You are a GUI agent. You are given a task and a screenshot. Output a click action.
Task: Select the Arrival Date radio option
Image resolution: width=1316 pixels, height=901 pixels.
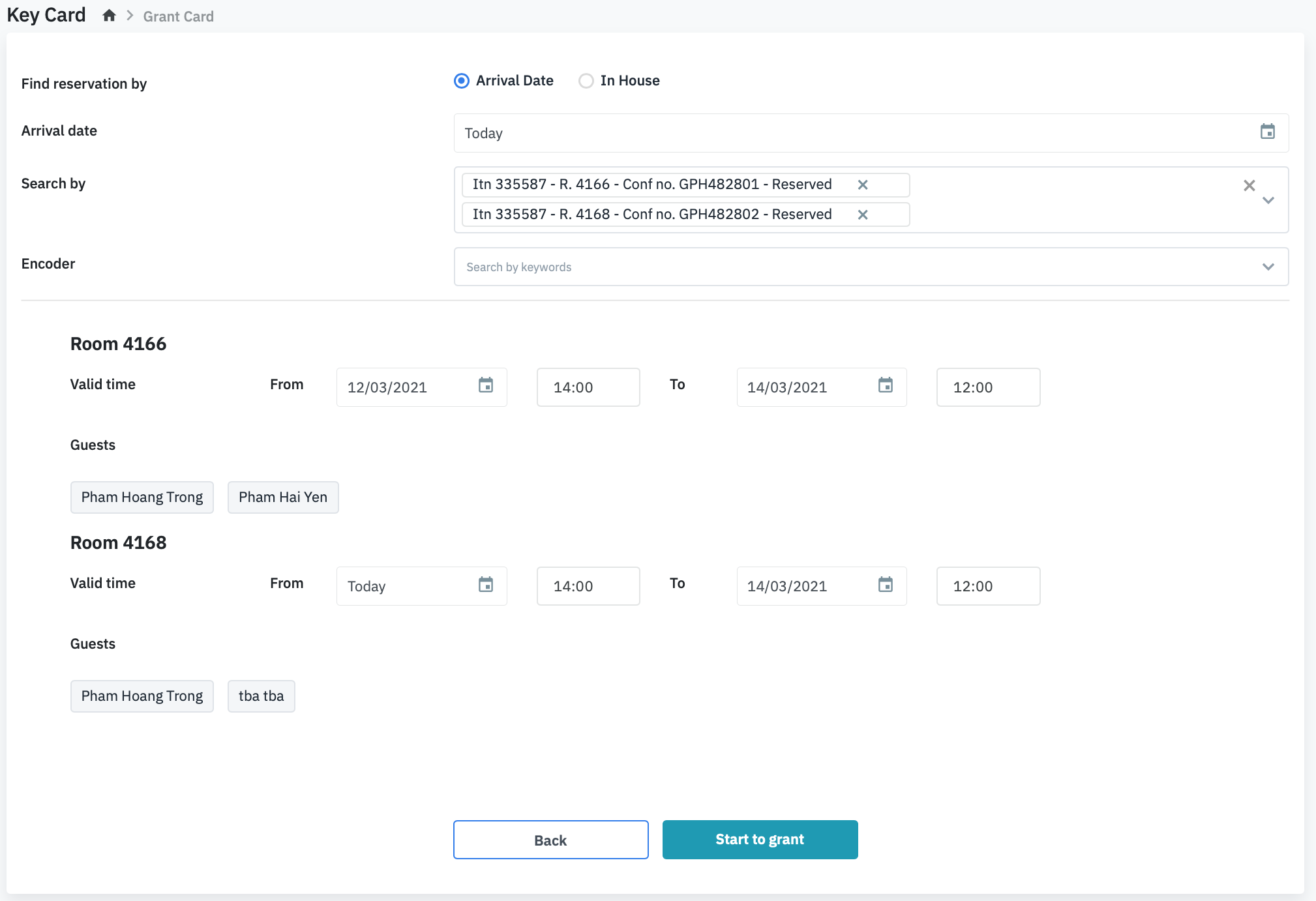[x=462, y=81]
